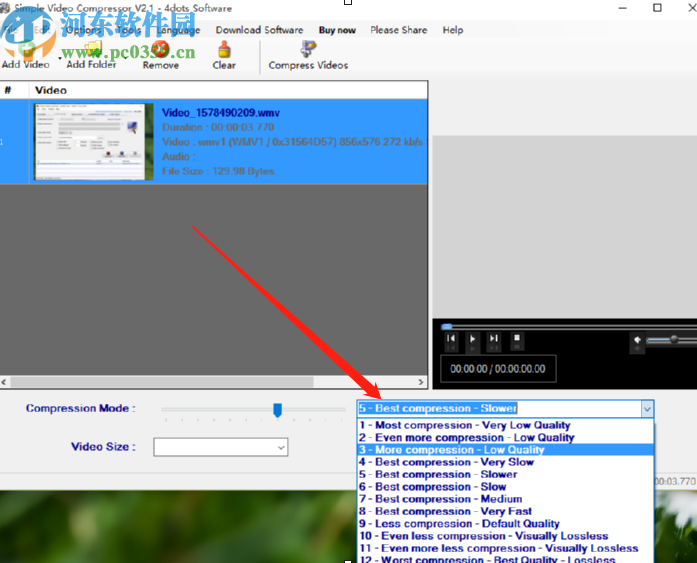Click the player time display 00.00.00
Image resolution: width=697 pixels, height=563 pixels.
(497, 369)
